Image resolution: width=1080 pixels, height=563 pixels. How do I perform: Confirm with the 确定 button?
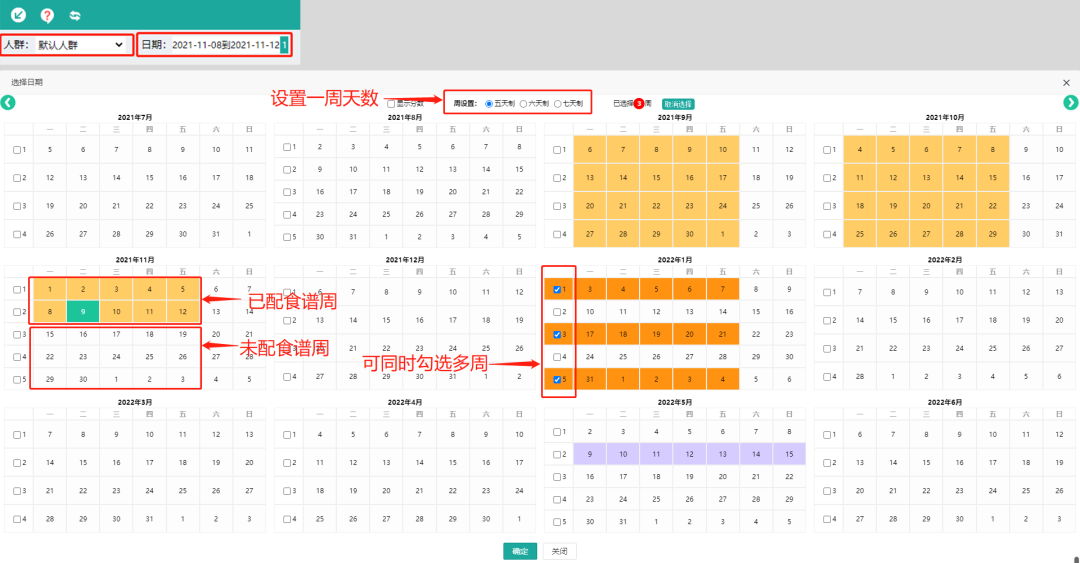(520, 551)
